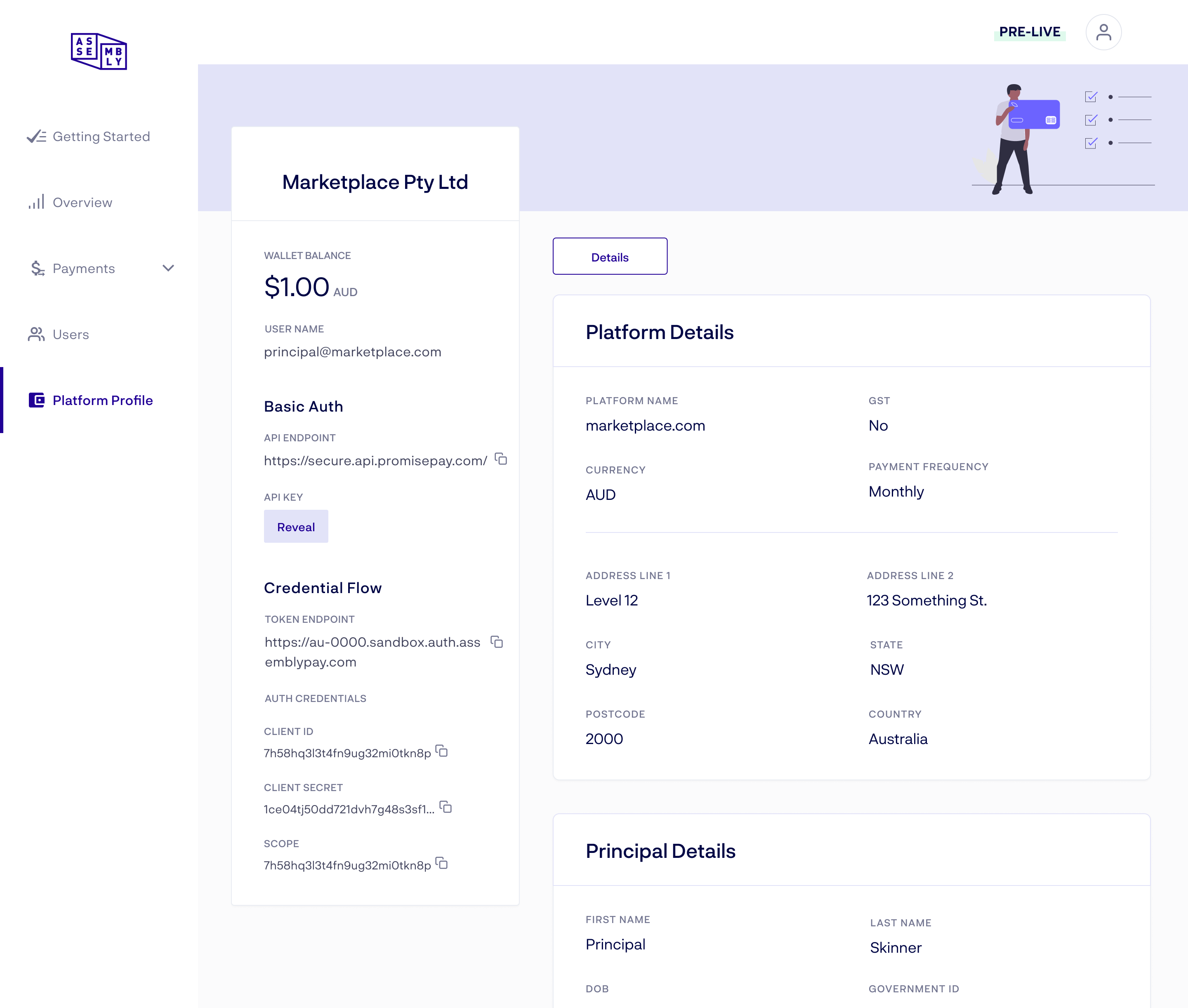Viewport: 1188px width, 1008px height.
Task: Copy the token endpoint URL
Action: (x=497, y=642)
